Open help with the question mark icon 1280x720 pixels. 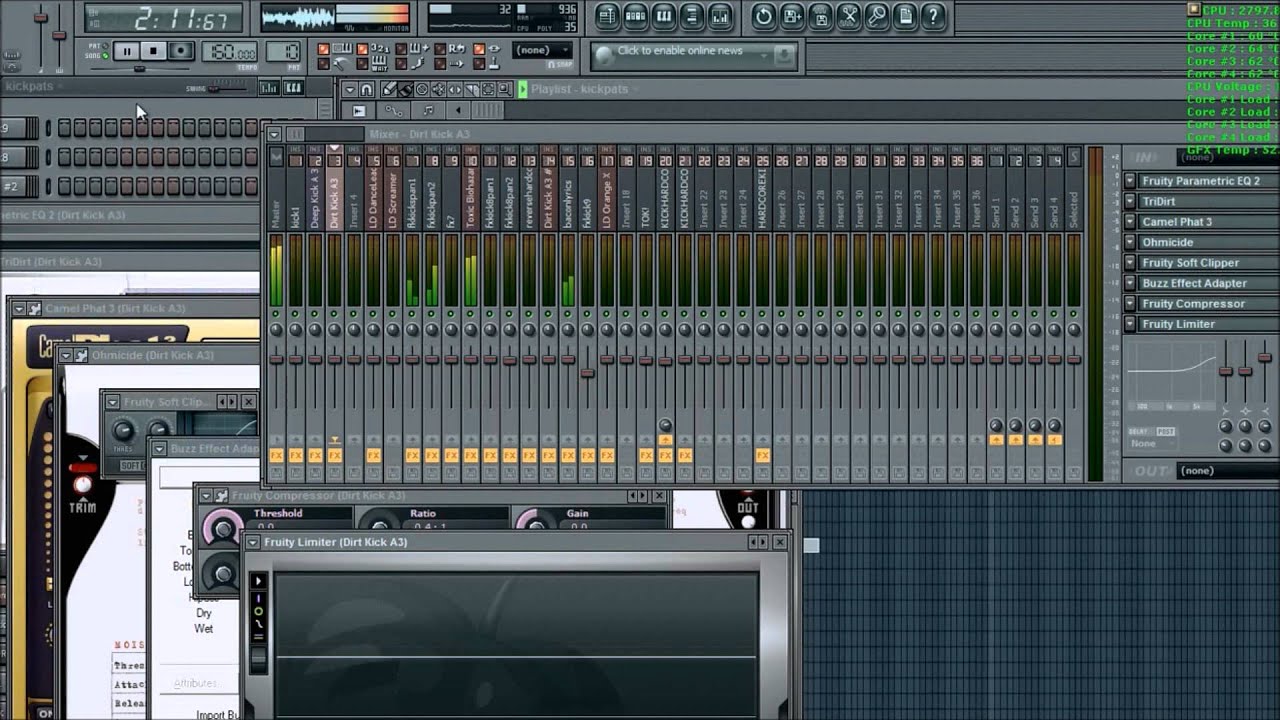(x=933, y=16)
